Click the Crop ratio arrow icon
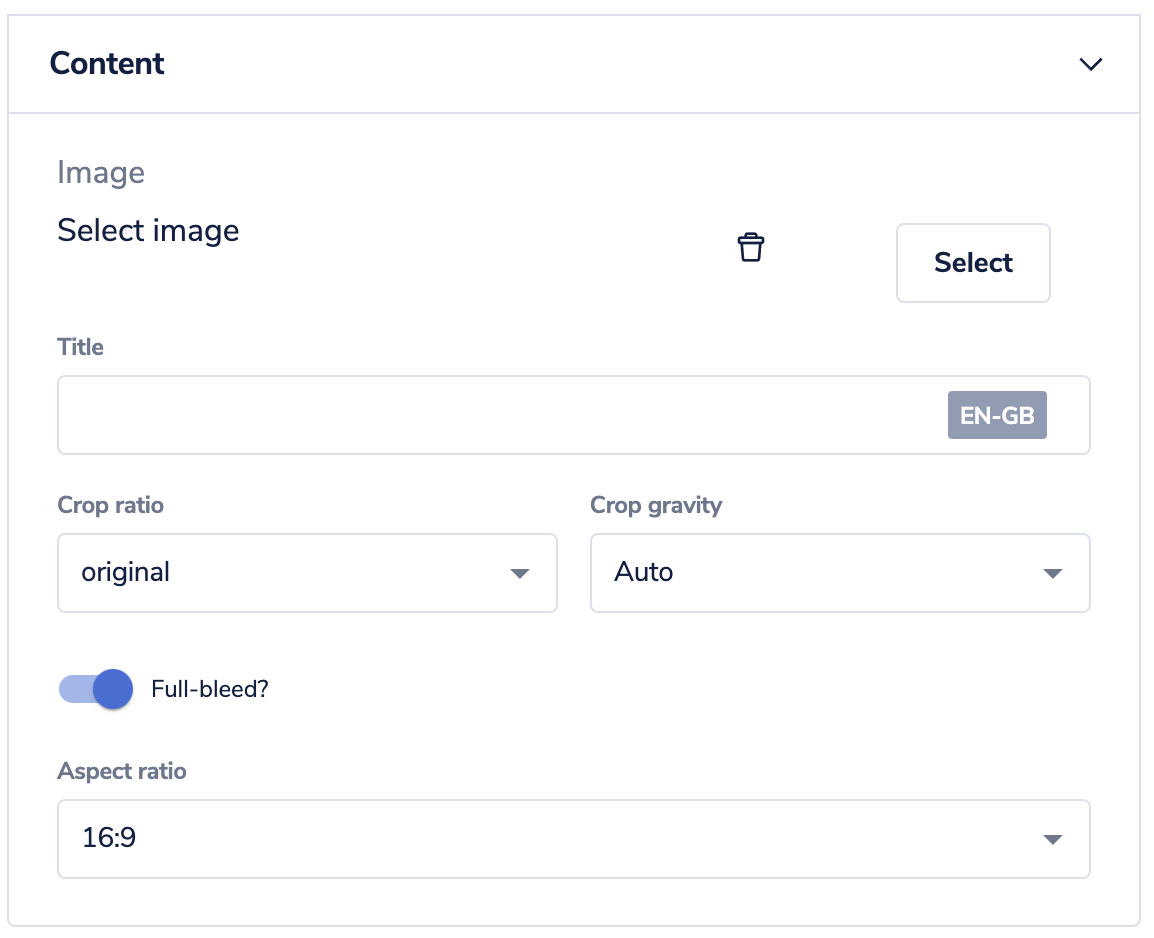 [520, 574]
